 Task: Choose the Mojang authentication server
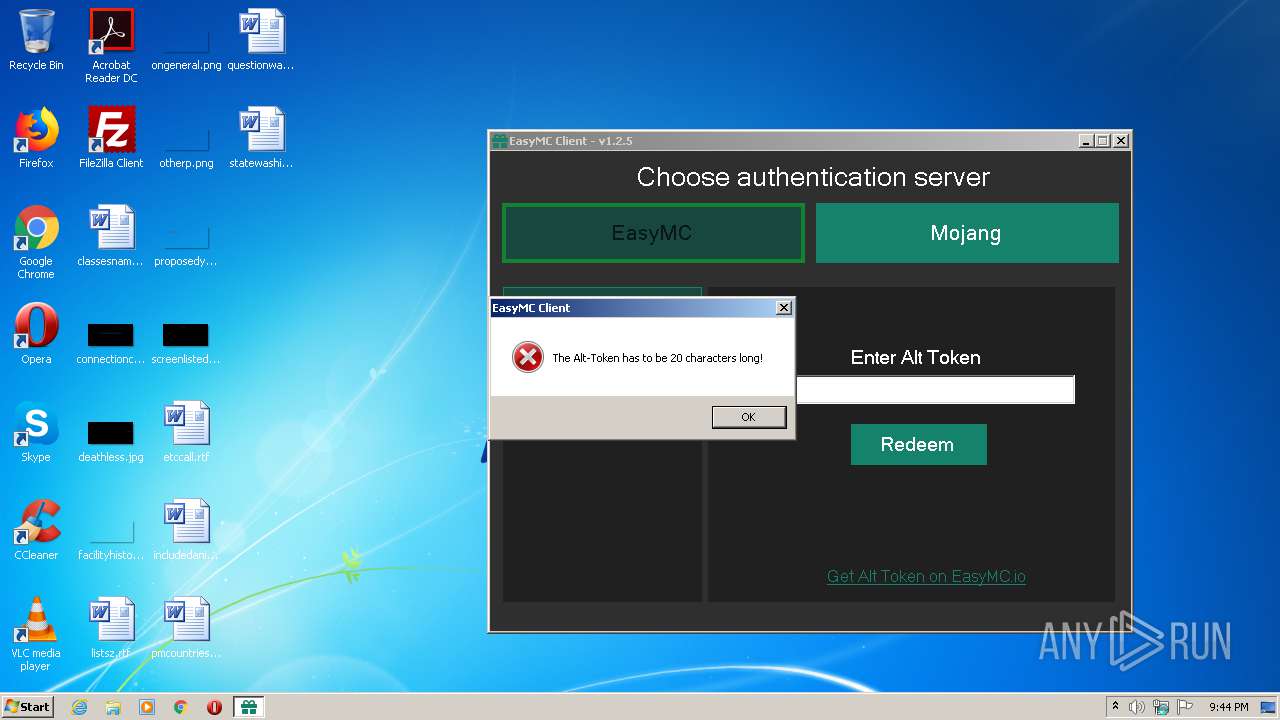(967, 233)
